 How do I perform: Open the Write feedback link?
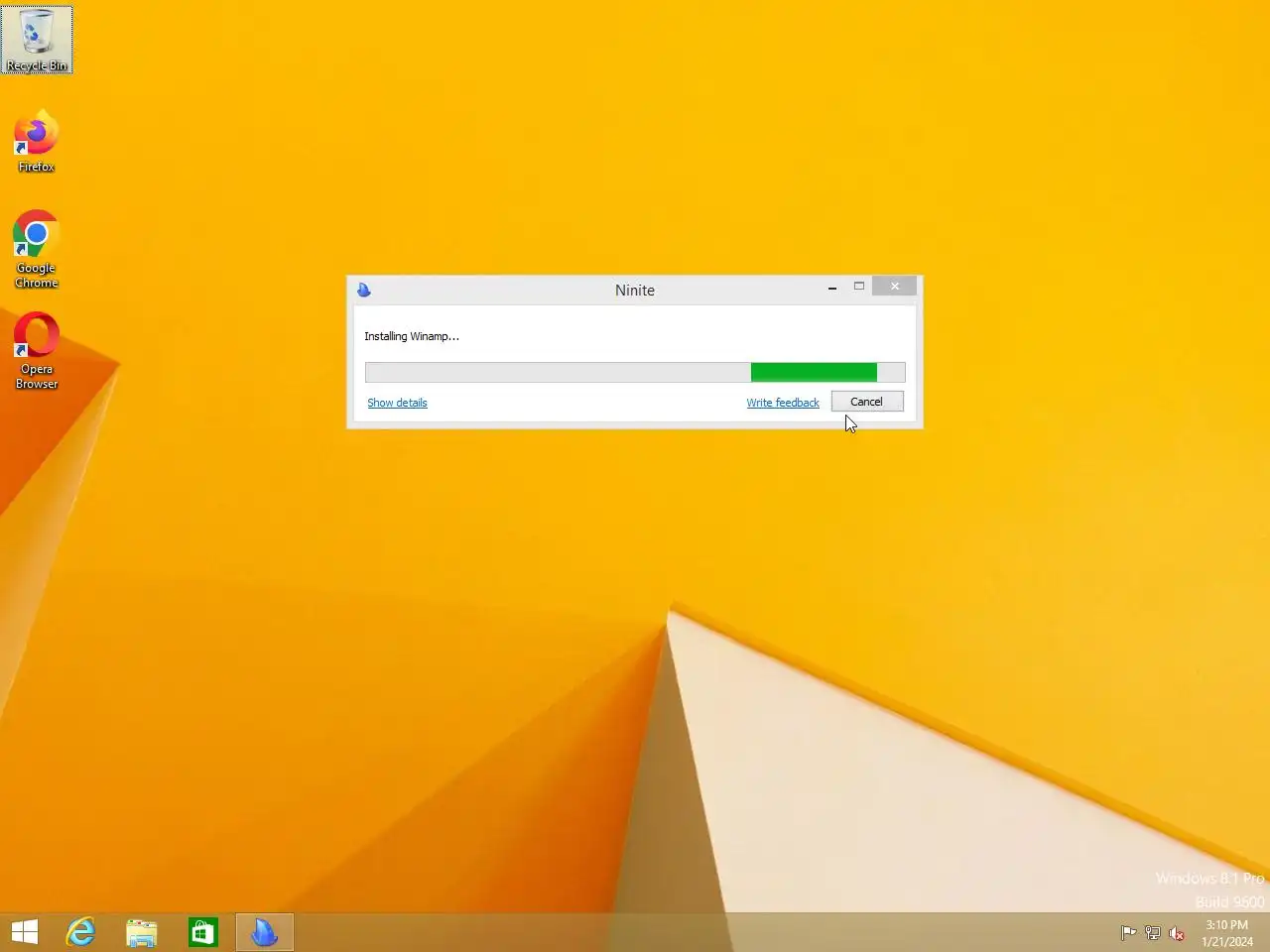pos(783,403)
